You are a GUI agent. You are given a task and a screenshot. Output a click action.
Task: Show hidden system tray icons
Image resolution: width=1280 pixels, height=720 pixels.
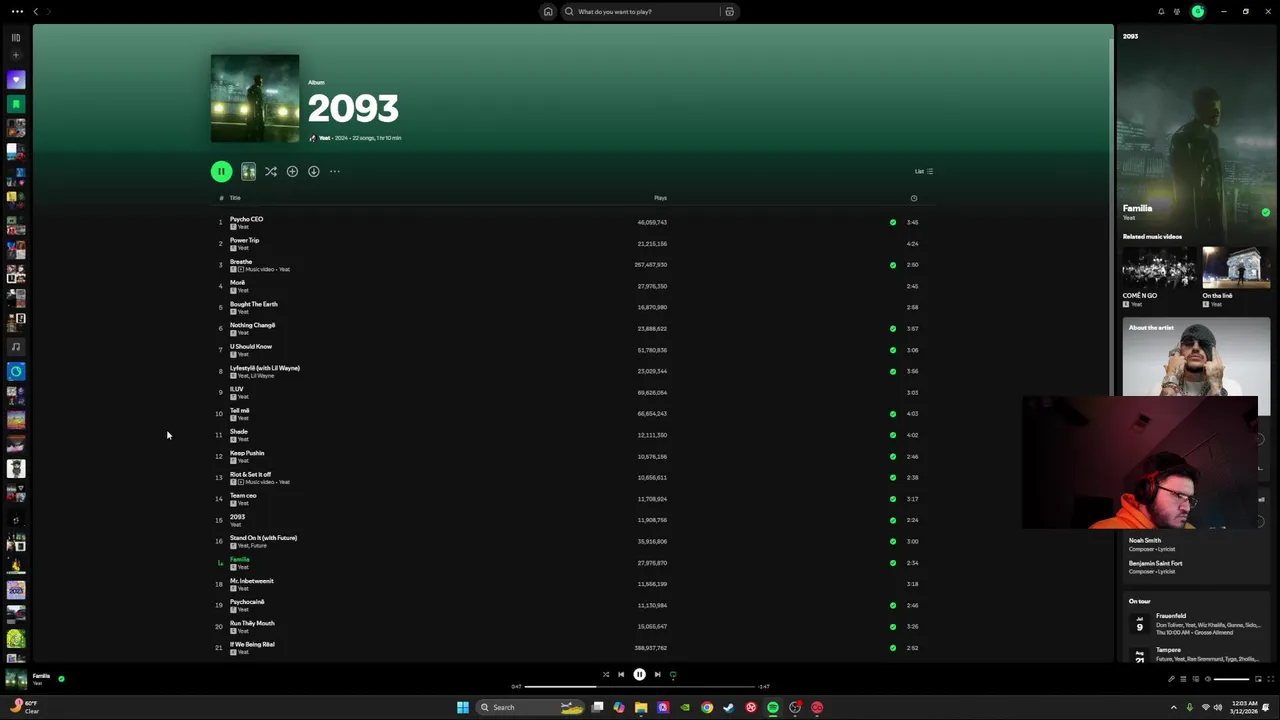tap(1174, 707)
